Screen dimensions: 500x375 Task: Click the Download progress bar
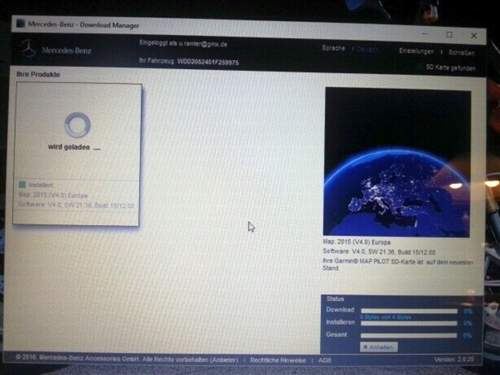(409, 311)
